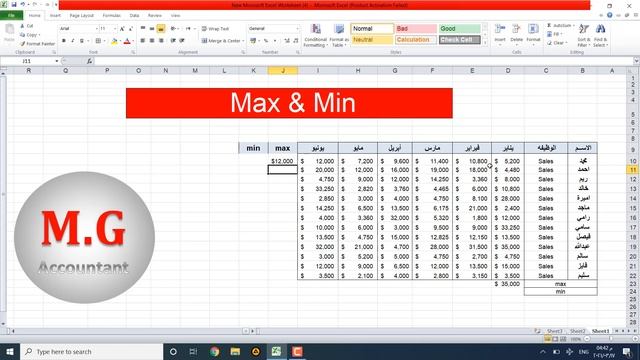
Task: Click the Top Align icon
Action: 143,29
